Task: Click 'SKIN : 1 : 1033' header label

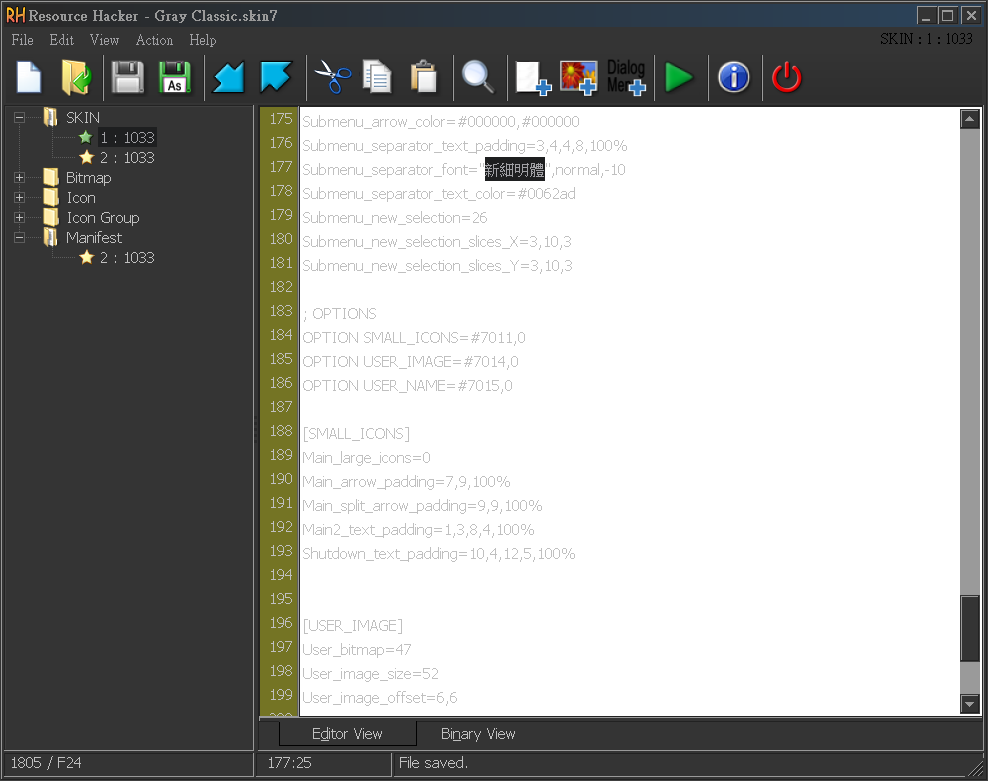Action: click(926, 39)
